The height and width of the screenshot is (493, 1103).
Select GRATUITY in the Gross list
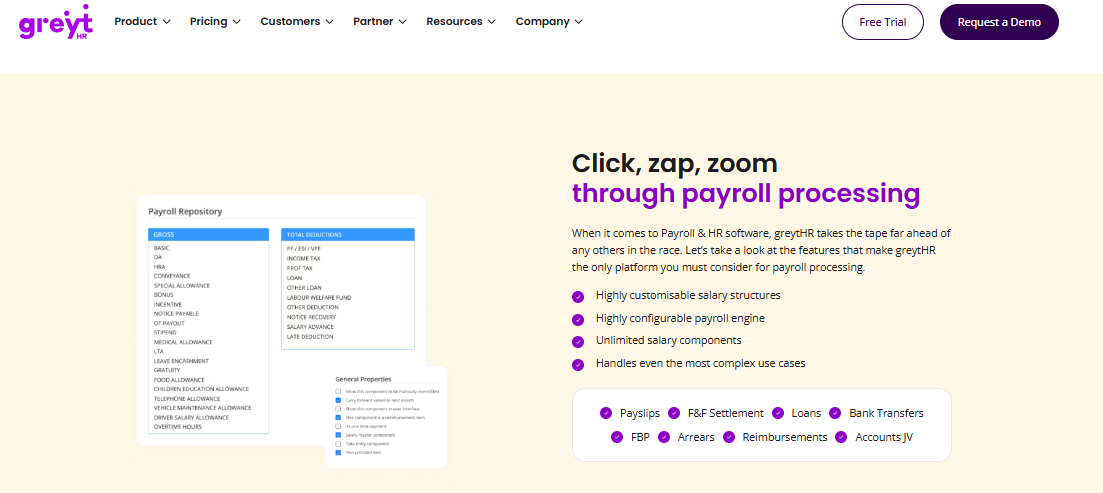(x=167, y=370)
